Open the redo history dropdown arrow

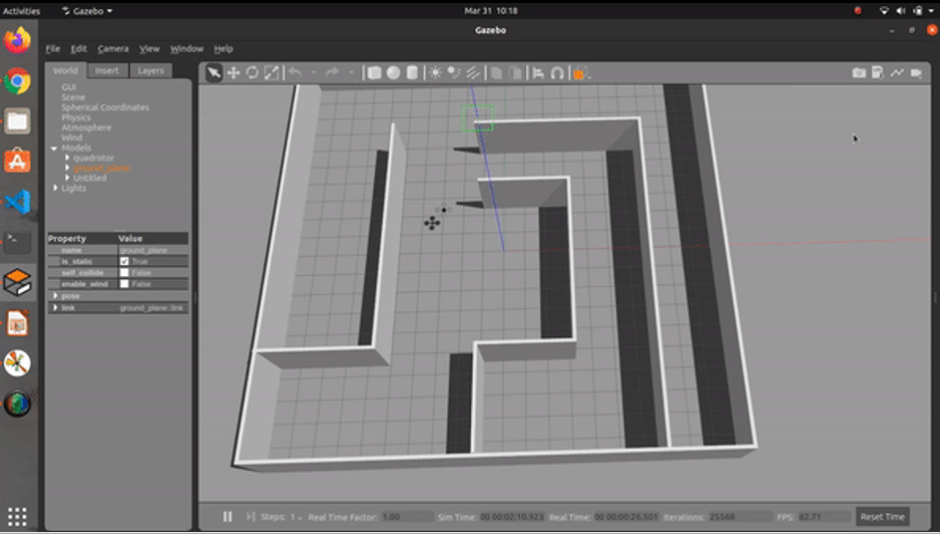point(351,73)
